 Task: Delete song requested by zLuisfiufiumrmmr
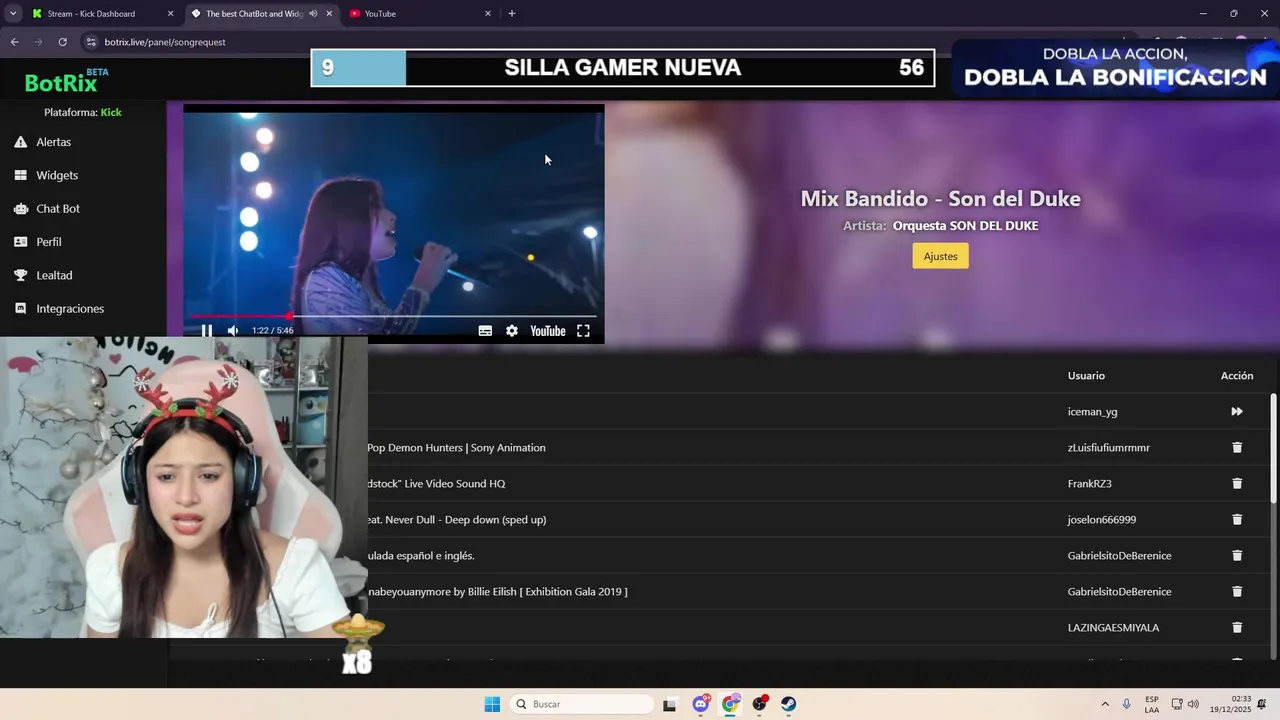click(x=1237, y=447)
